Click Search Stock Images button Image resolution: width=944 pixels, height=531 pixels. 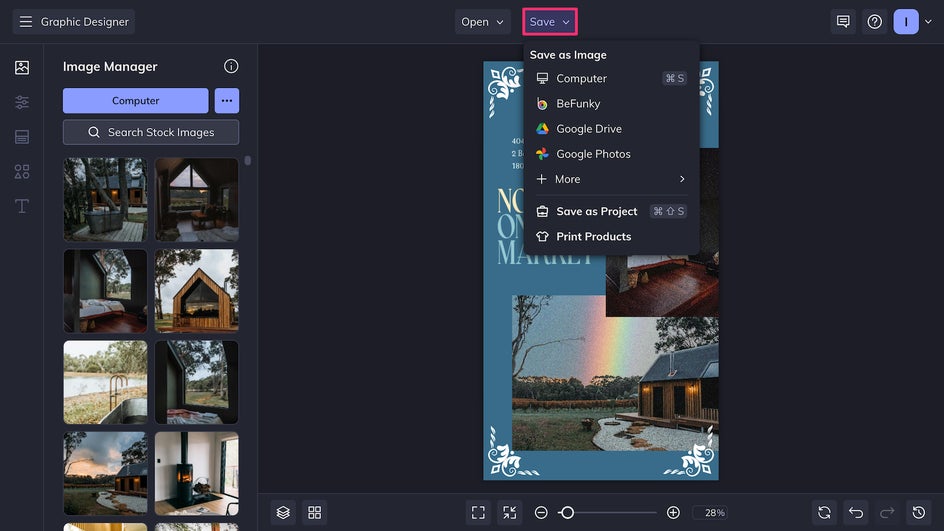coord(151,132)
